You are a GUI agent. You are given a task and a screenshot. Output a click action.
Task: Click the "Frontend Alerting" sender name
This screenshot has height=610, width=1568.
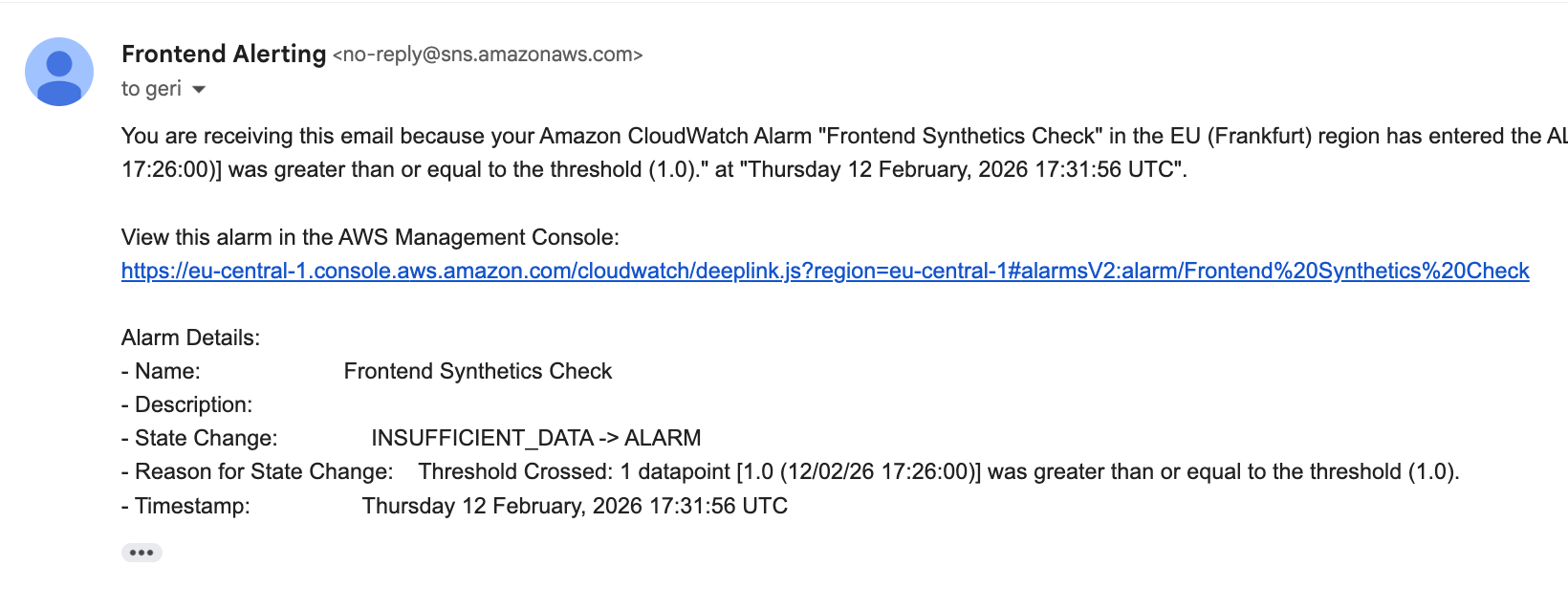click(x=224, y=54)
